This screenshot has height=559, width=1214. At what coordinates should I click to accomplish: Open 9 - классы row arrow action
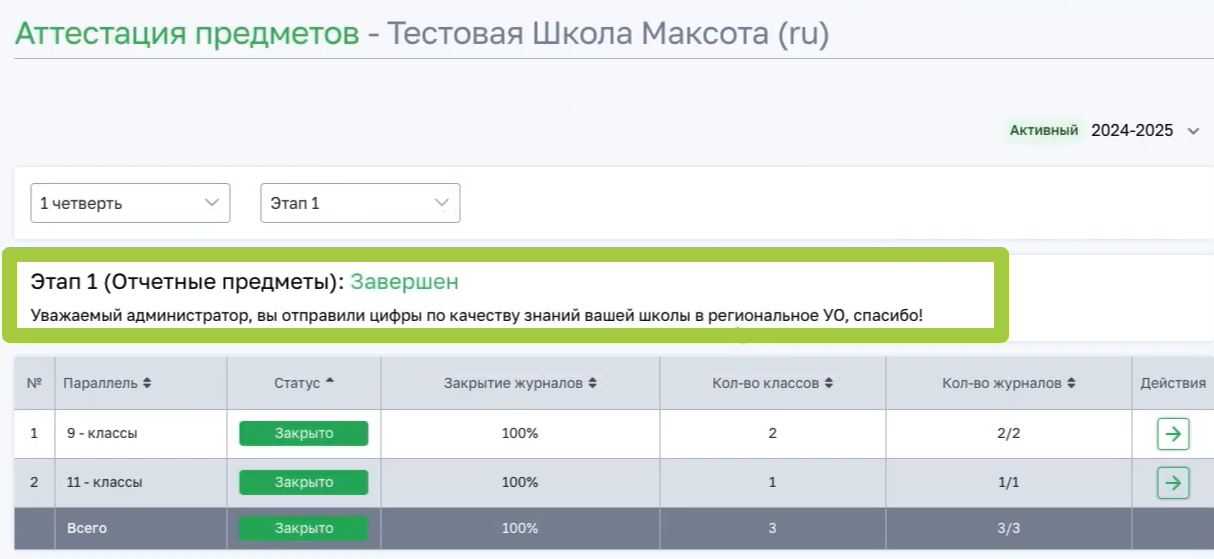click(1173, 434)
